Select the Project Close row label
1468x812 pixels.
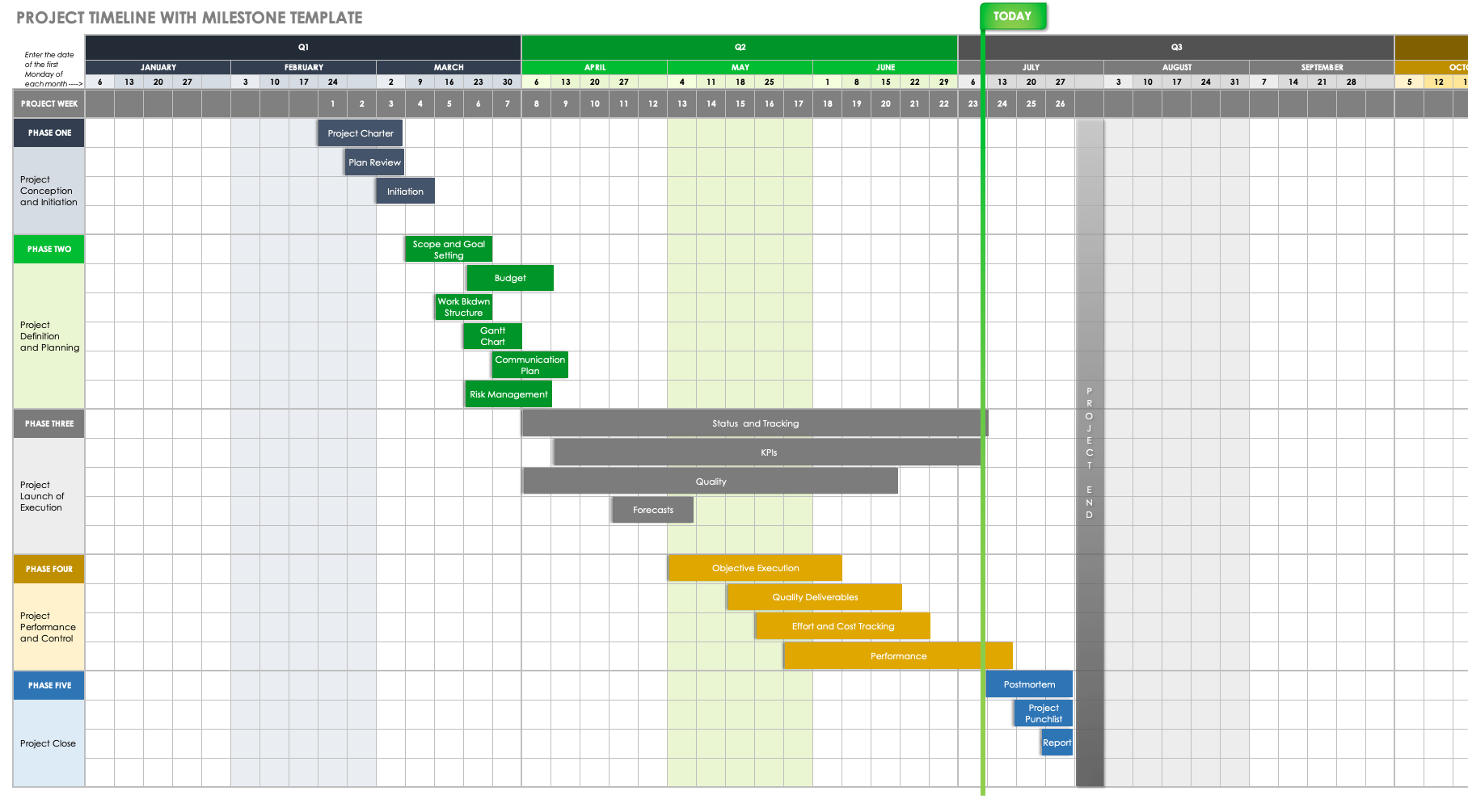click(47, 743)
